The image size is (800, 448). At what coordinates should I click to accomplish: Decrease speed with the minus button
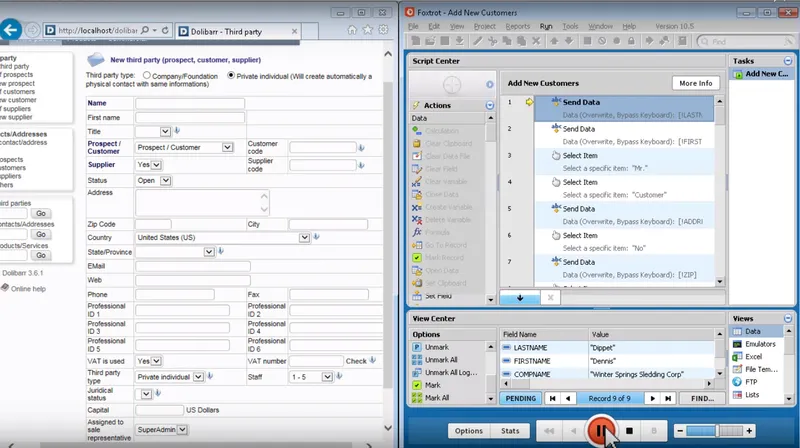[x=680, y=431]
